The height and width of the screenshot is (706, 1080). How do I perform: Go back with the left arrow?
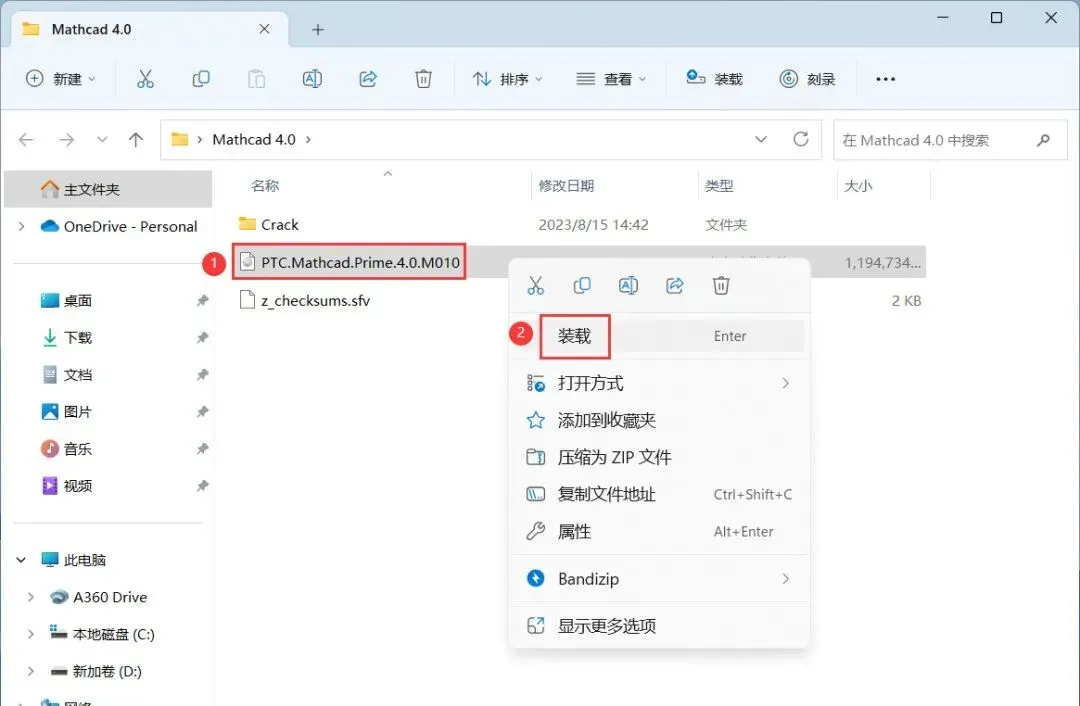(x=26, y=140)
